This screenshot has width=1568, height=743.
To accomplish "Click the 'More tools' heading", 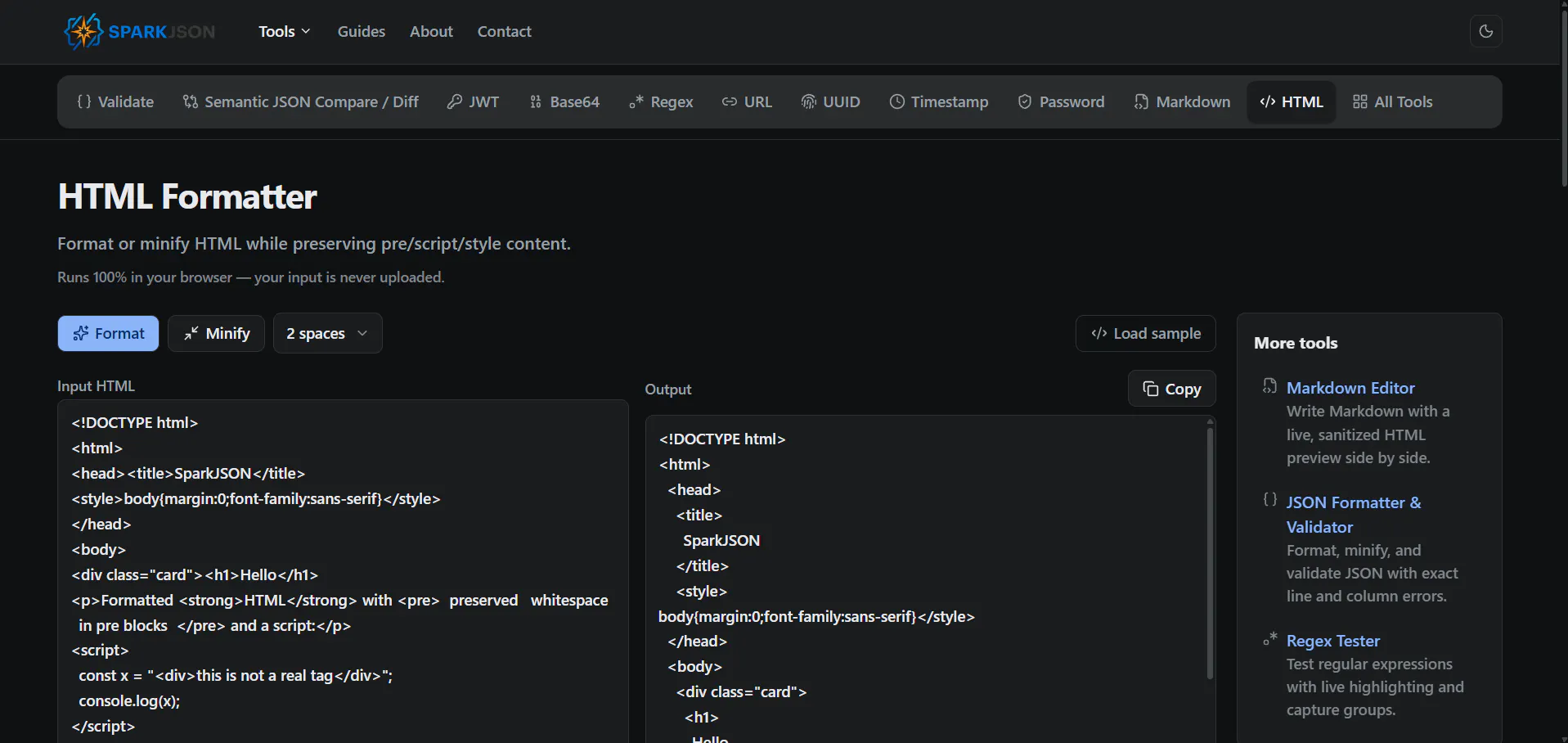I will coord(1296,343).
